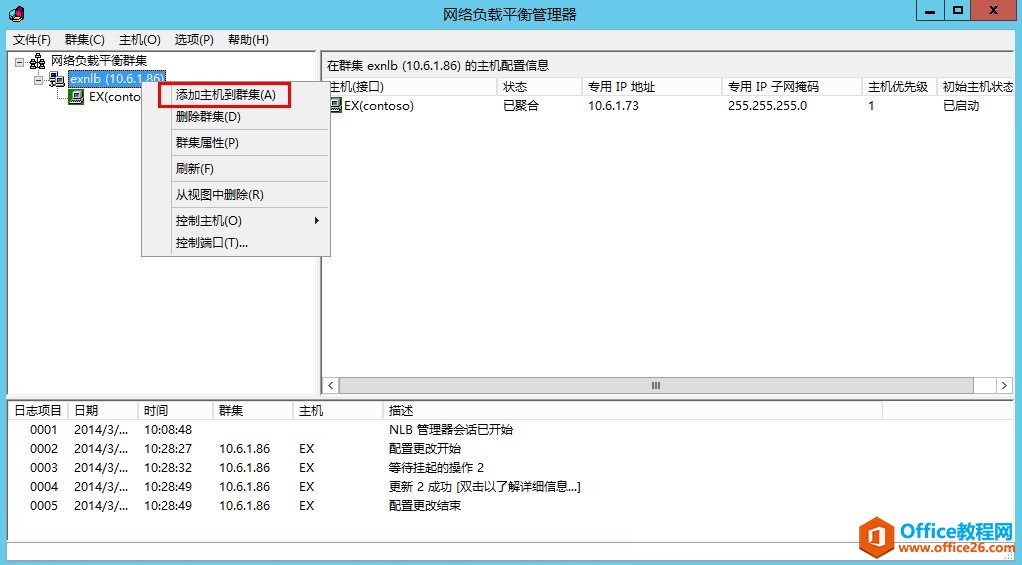Click the 日期 log column header
Viewport: 1022px width, 565px height.
point(102,411)
